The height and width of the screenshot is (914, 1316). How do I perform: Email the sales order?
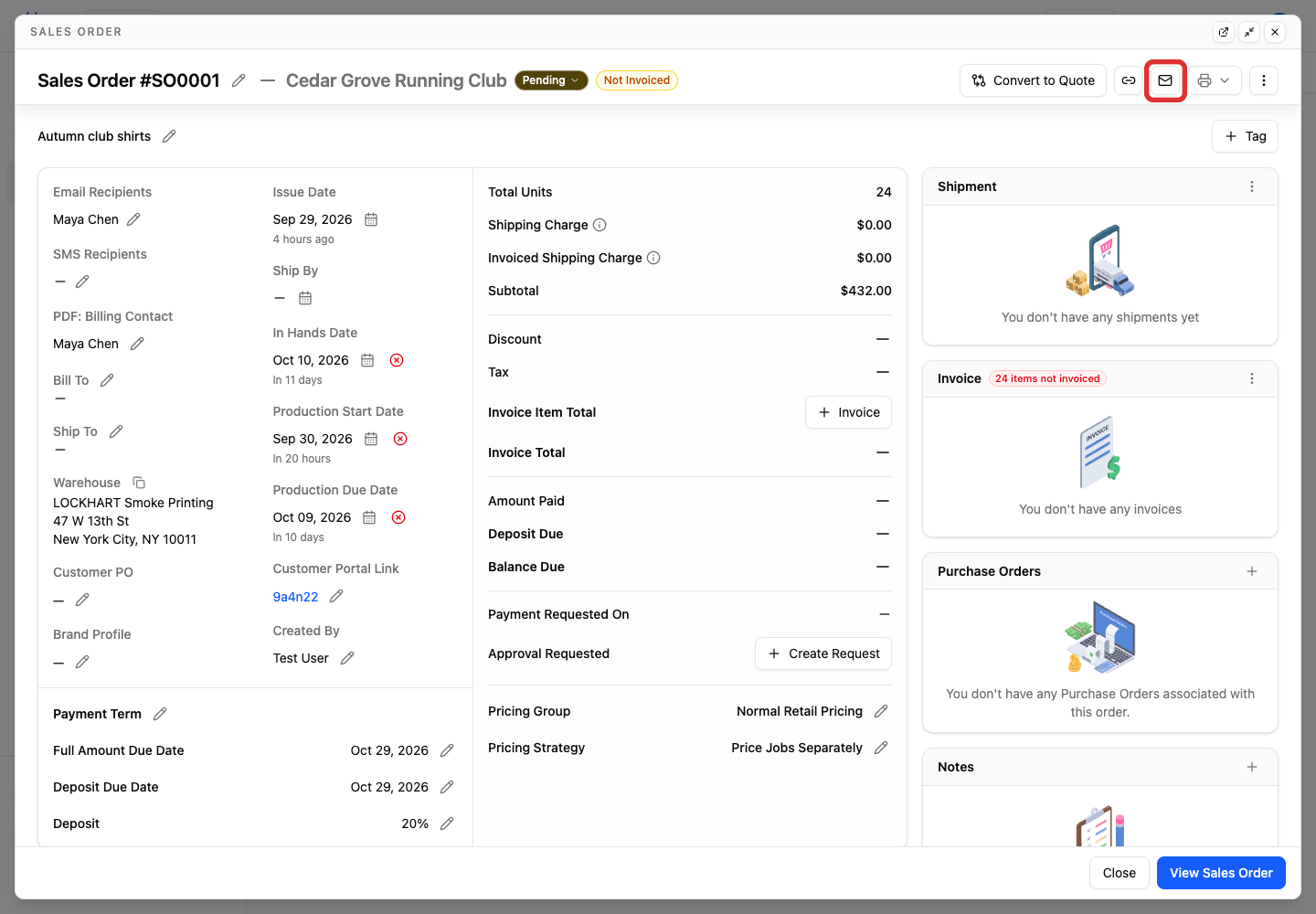coord(1165,80)
